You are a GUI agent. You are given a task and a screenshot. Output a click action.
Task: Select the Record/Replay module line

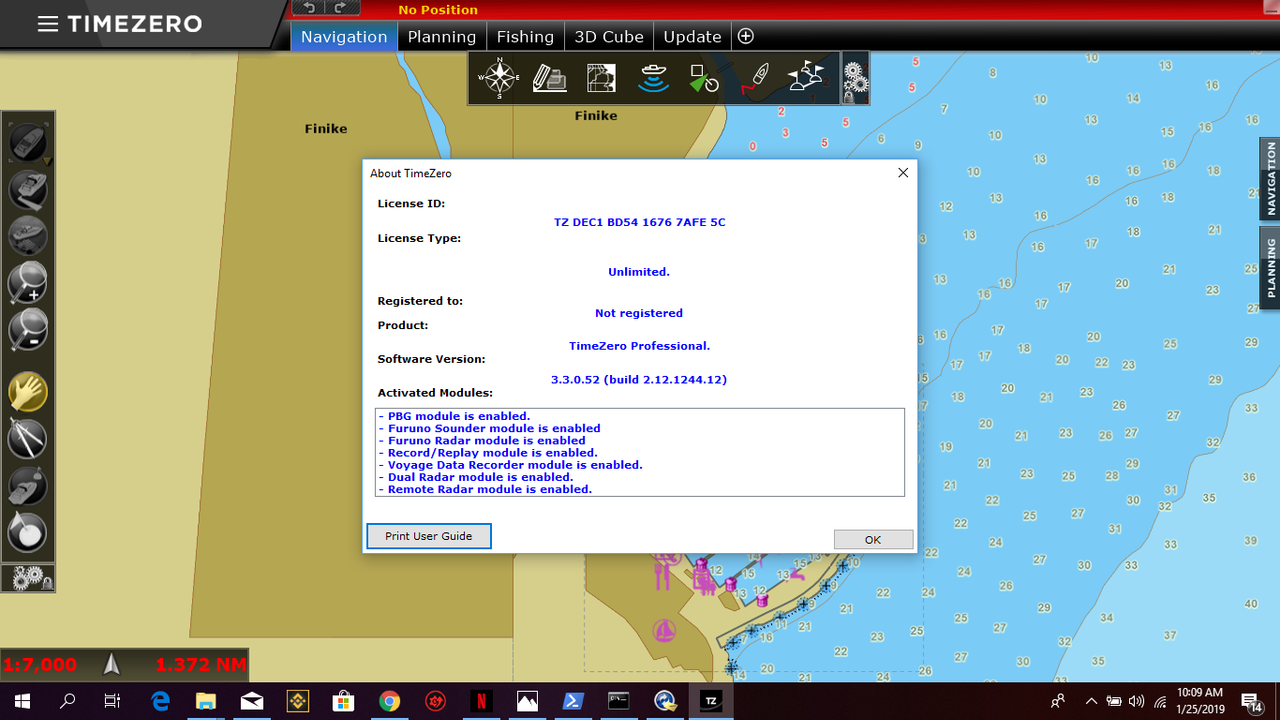click(488, 453)
